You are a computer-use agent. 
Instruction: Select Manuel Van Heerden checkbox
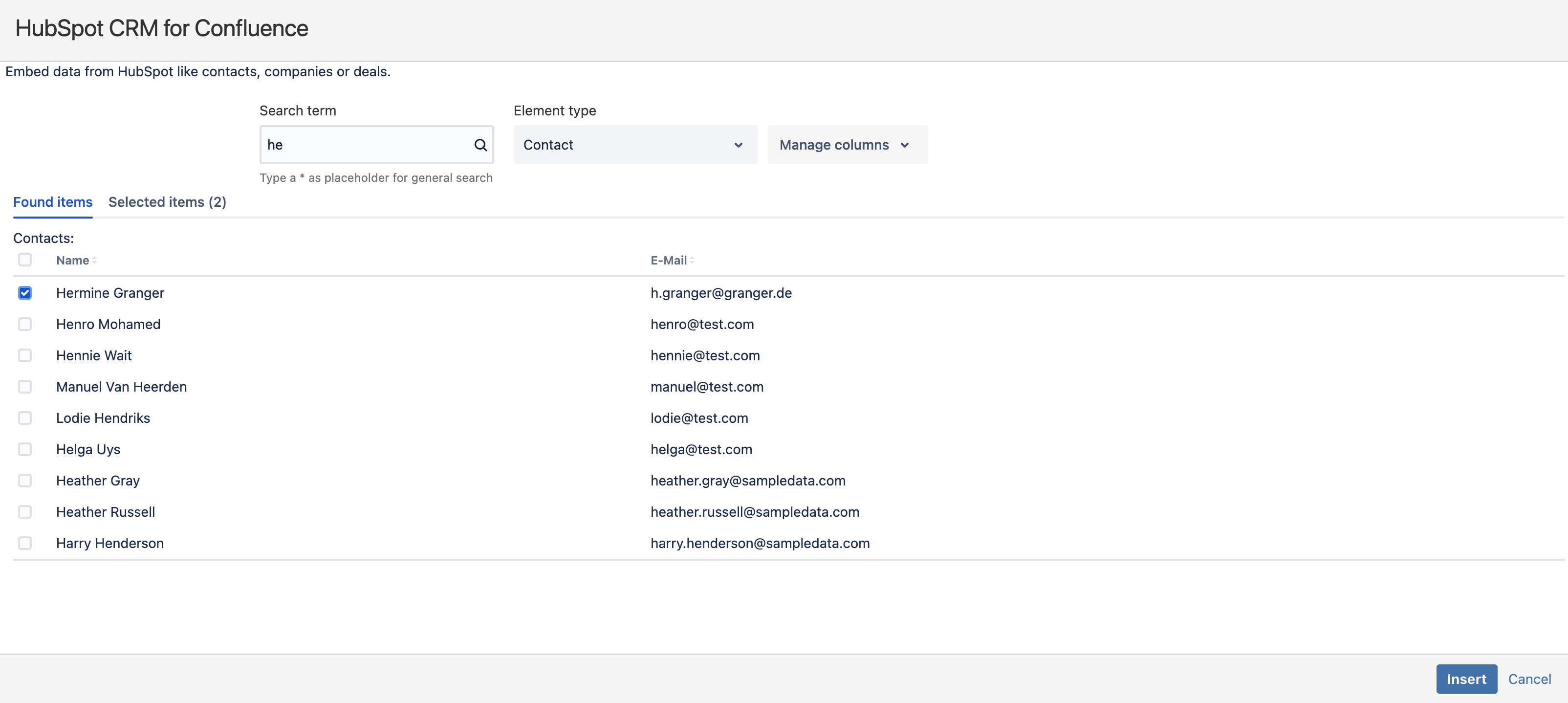point(25,387)
